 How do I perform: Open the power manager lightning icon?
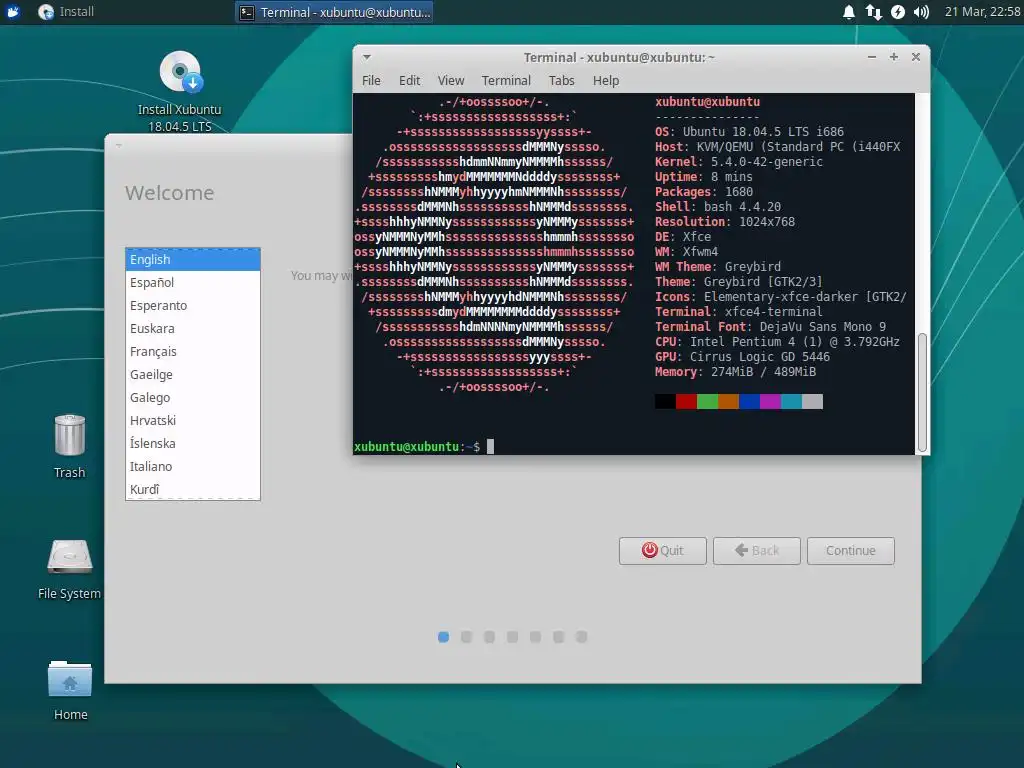tap(898, 12)
